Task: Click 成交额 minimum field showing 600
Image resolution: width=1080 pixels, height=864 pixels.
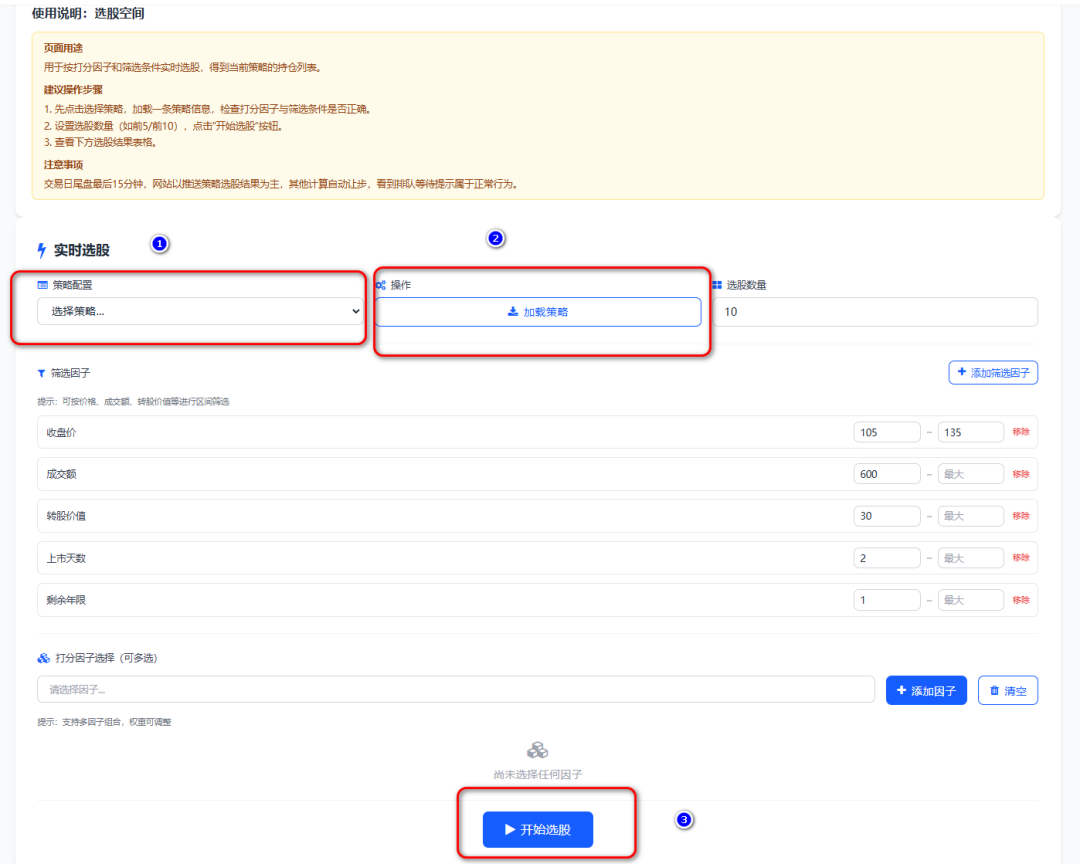Action: click(886, 474)
